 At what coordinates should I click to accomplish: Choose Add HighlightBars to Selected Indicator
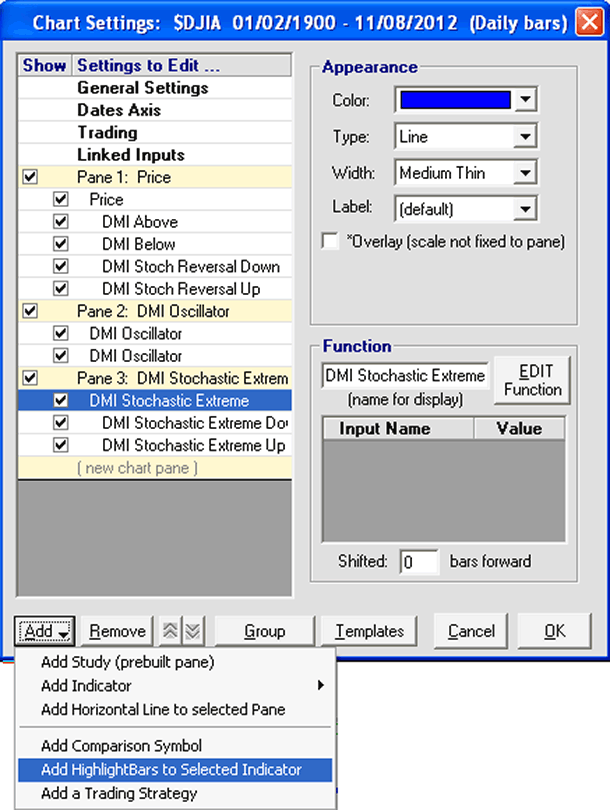pyautogui.click(x=171, y=770)
